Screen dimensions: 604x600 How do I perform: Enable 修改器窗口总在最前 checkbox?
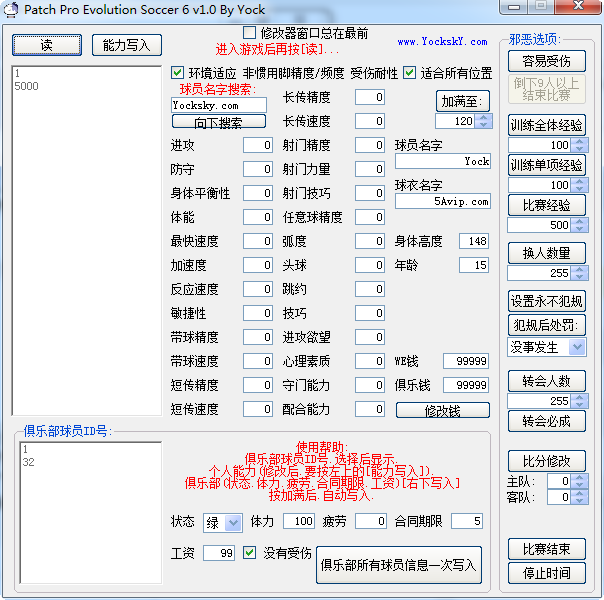tap(249, 33)
